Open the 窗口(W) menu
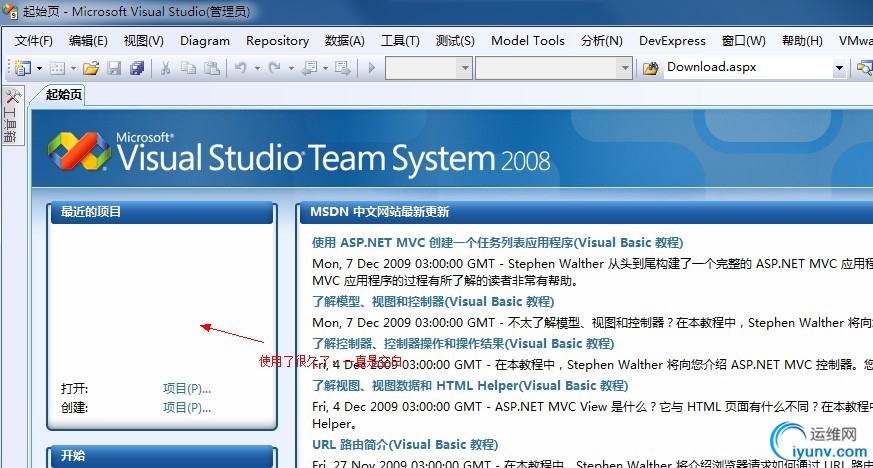873x468 pixels. click(x=743, y=41)
